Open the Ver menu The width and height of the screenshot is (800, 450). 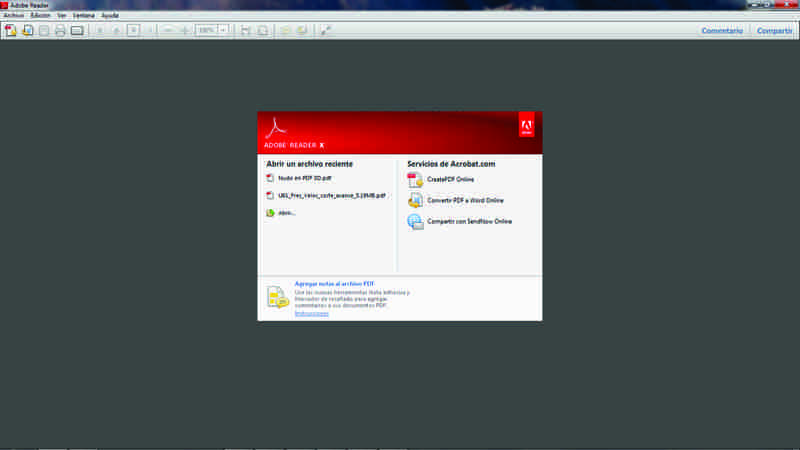pos(62,15)
